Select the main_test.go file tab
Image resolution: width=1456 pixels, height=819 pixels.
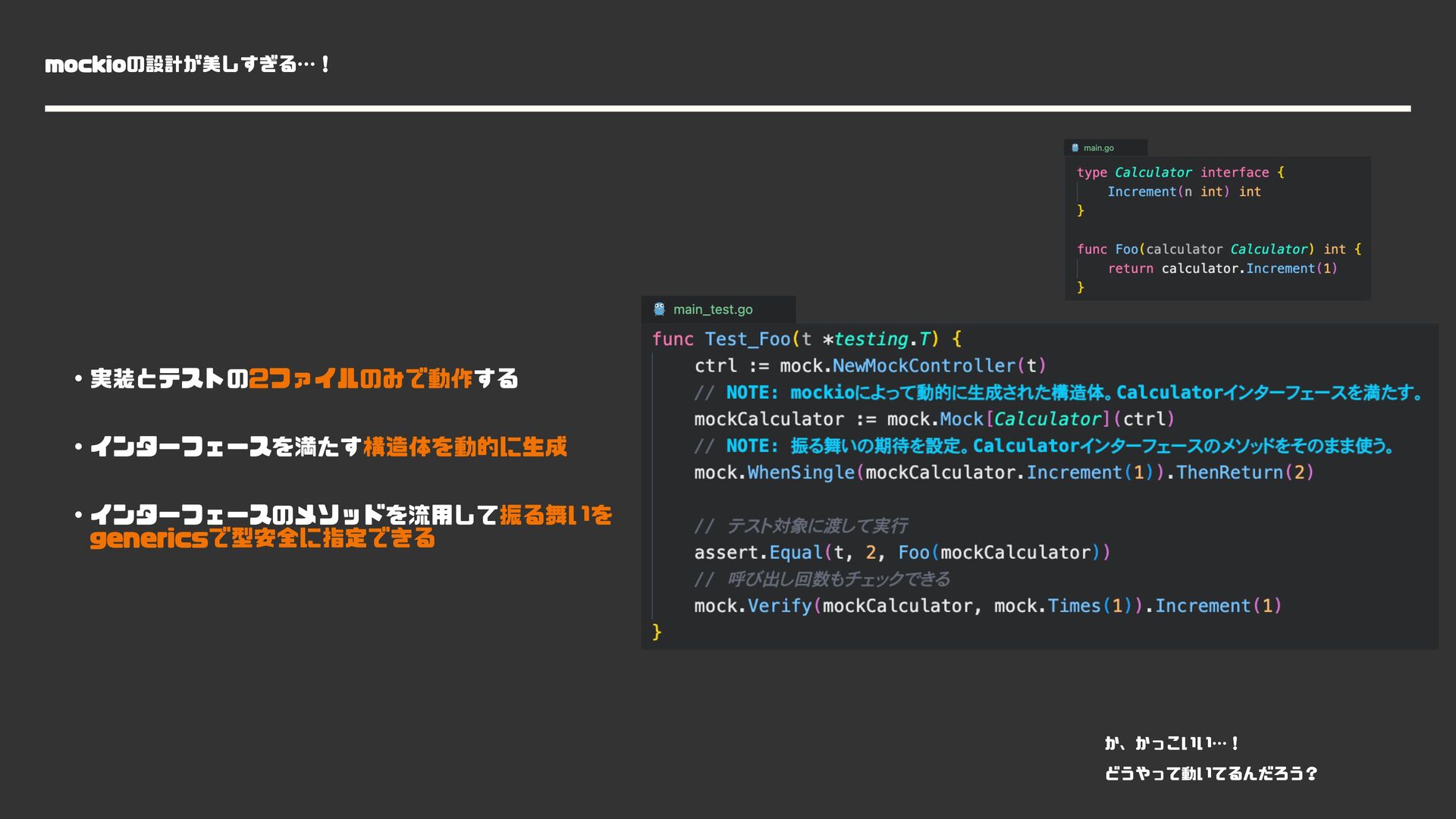tap(712, 309)
